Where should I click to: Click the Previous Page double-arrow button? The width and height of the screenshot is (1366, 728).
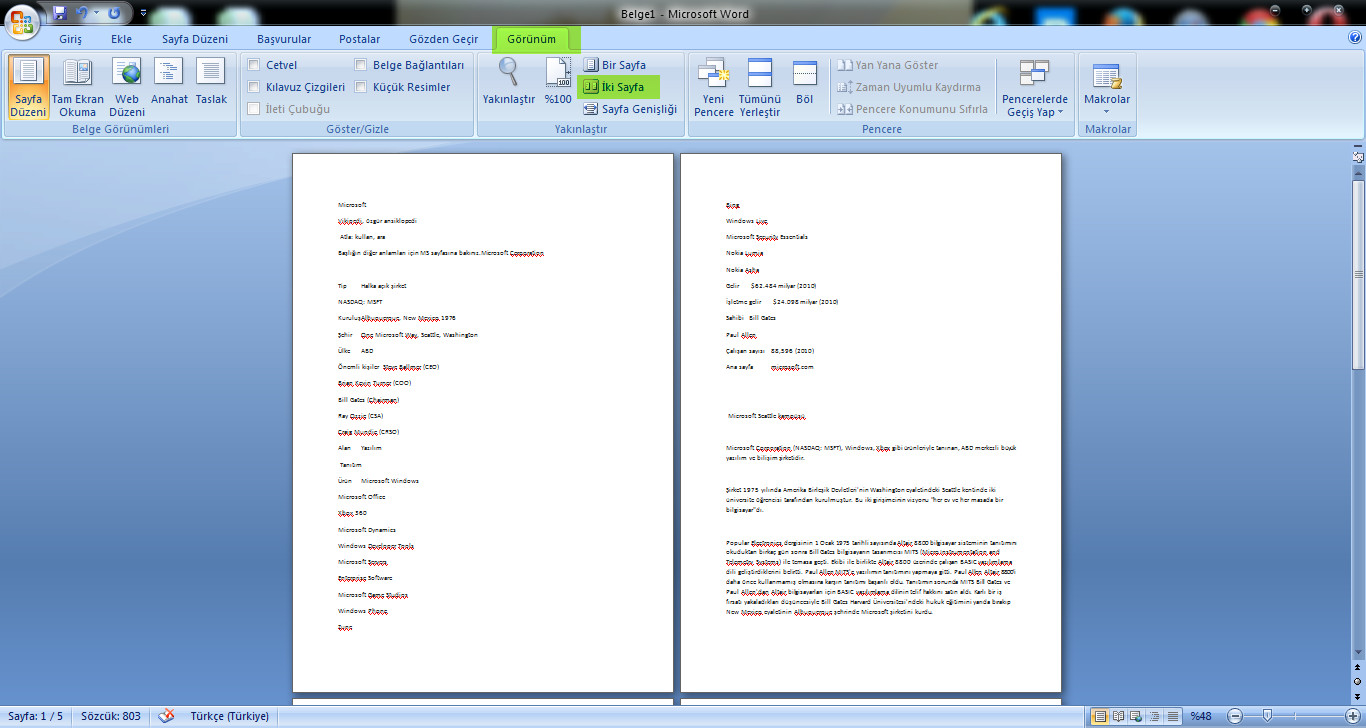1358,665
